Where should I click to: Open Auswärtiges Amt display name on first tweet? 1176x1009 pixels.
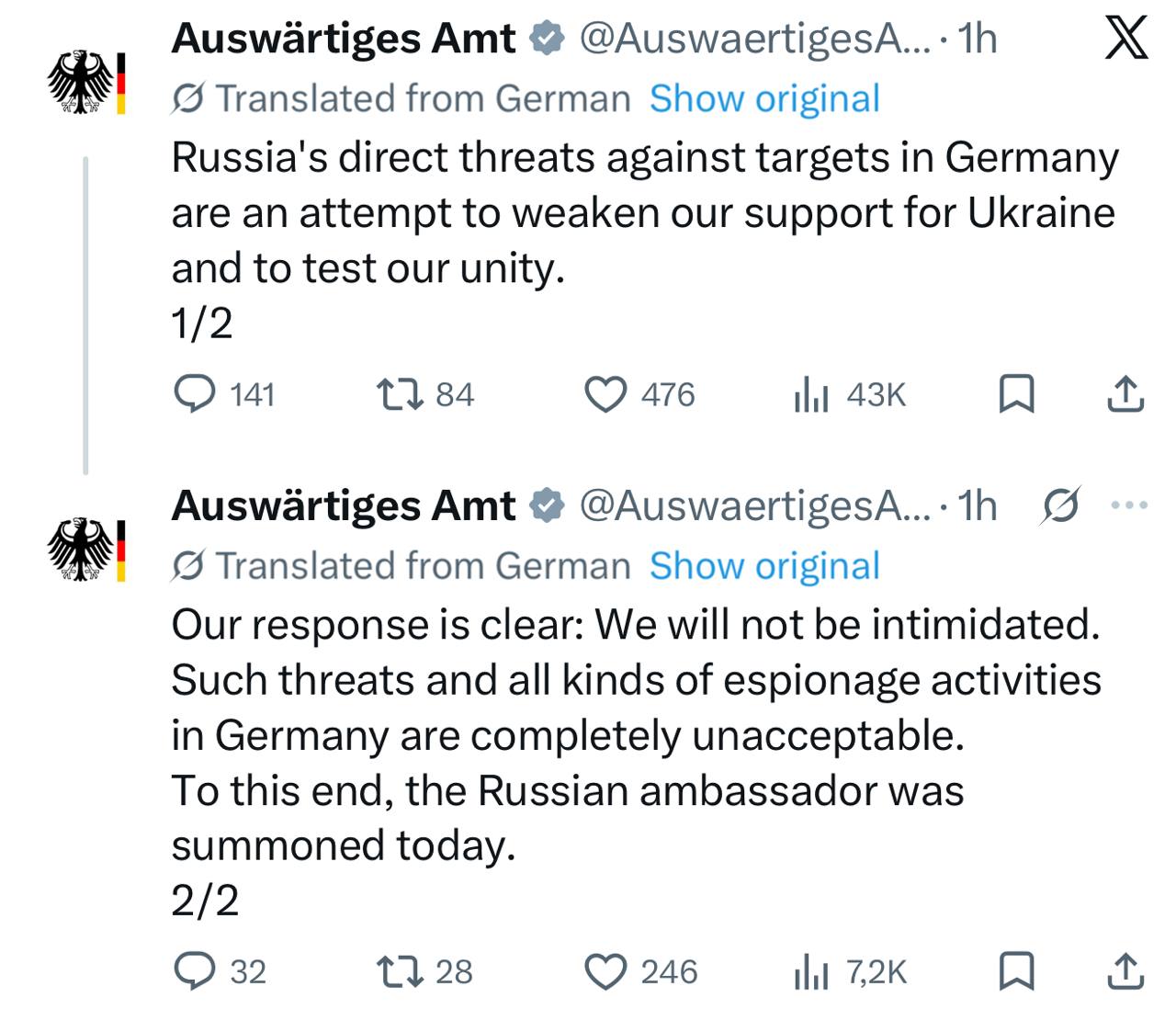[343, 39]
